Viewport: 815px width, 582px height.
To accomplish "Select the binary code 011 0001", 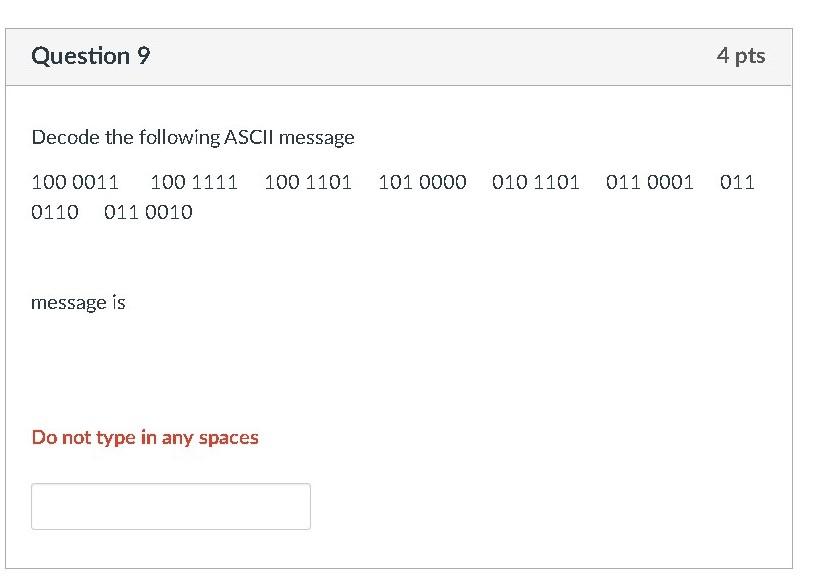I will (x=650, y=182).
